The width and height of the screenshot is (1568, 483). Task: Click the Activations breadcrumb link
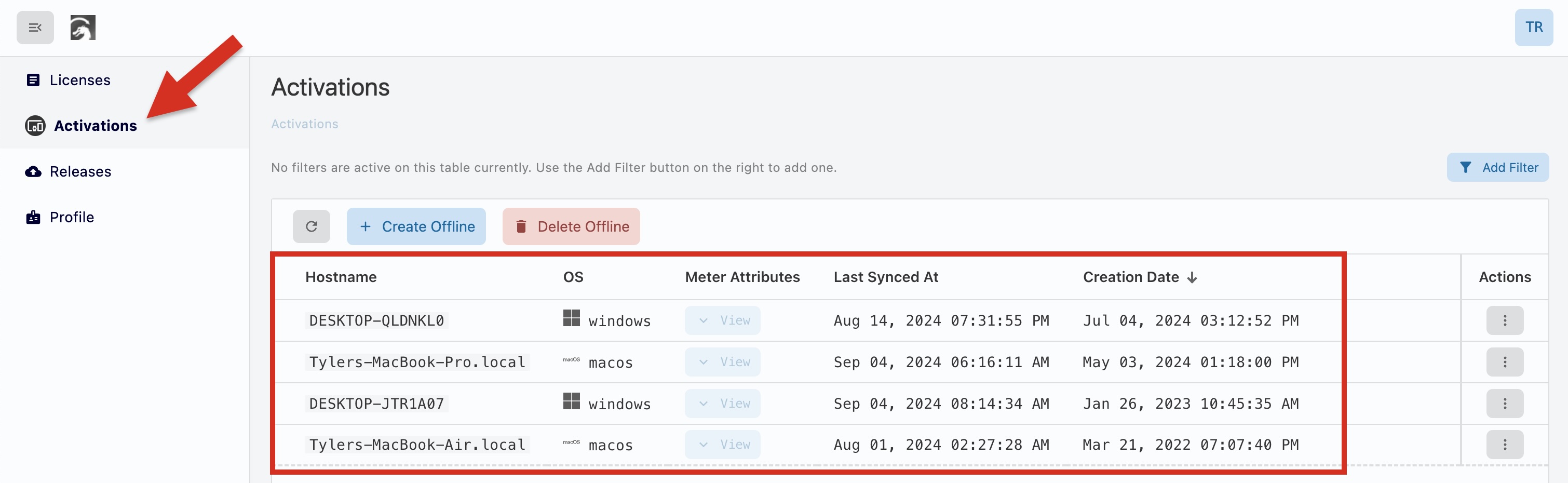[304, 124]
